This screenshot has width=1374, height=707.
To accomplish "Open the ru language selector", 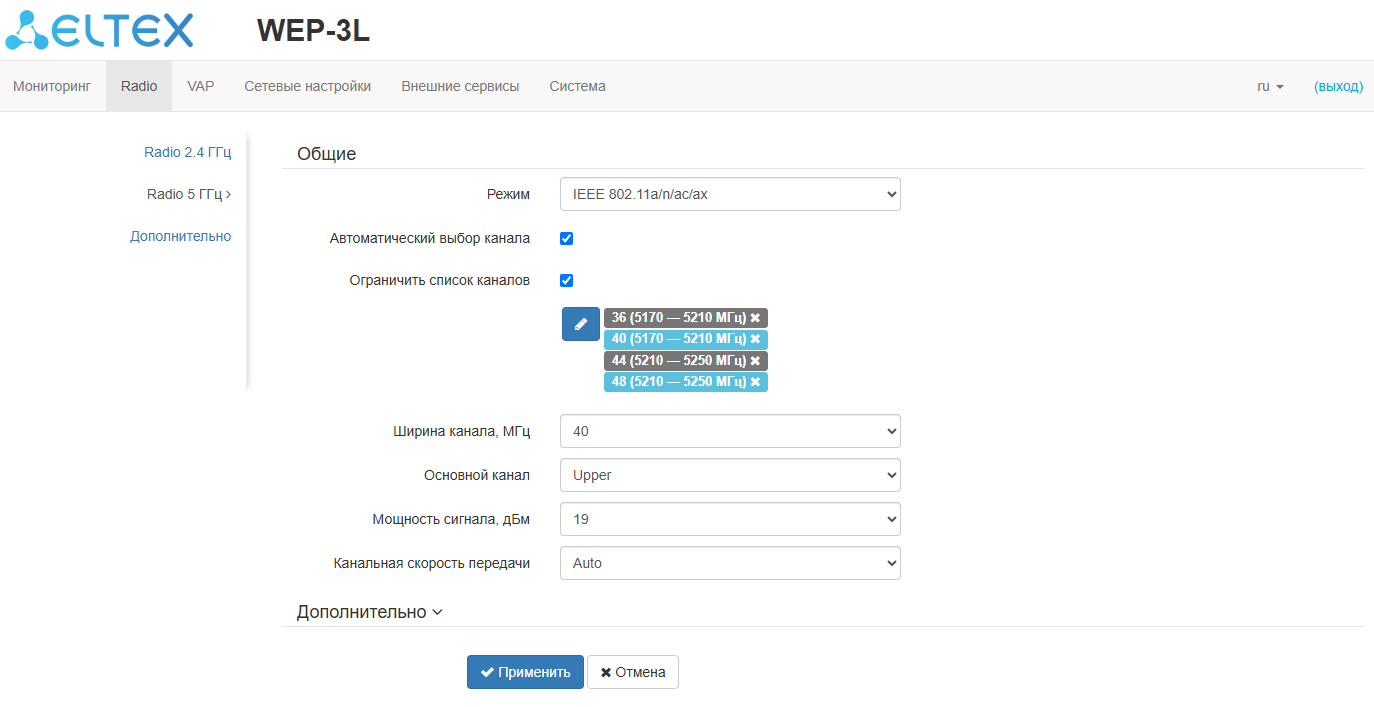I will [x=1270, y=87].
